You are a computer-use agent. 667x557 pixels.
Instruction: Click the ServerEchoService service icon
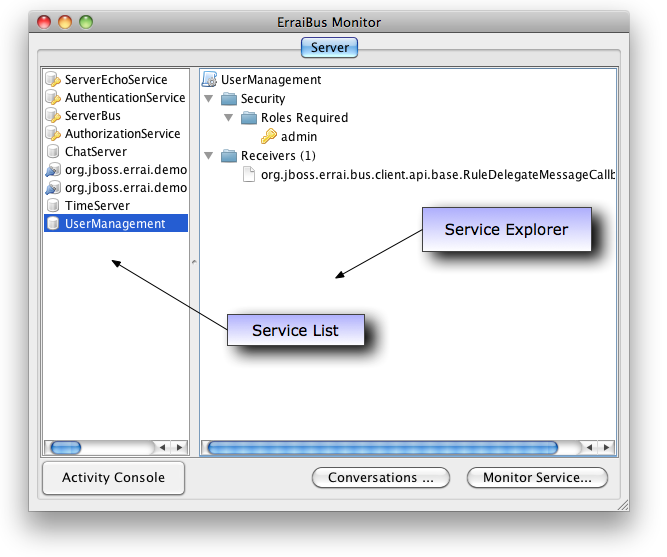(x=53, y=80)
